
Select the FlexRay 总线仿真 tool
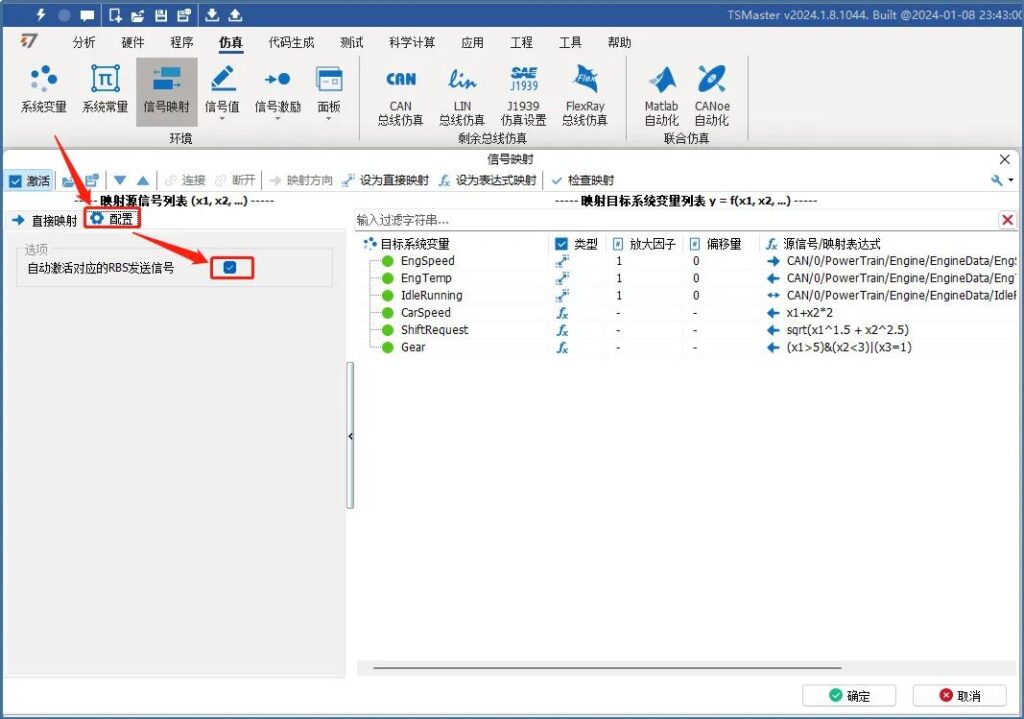tap(585, 92)
